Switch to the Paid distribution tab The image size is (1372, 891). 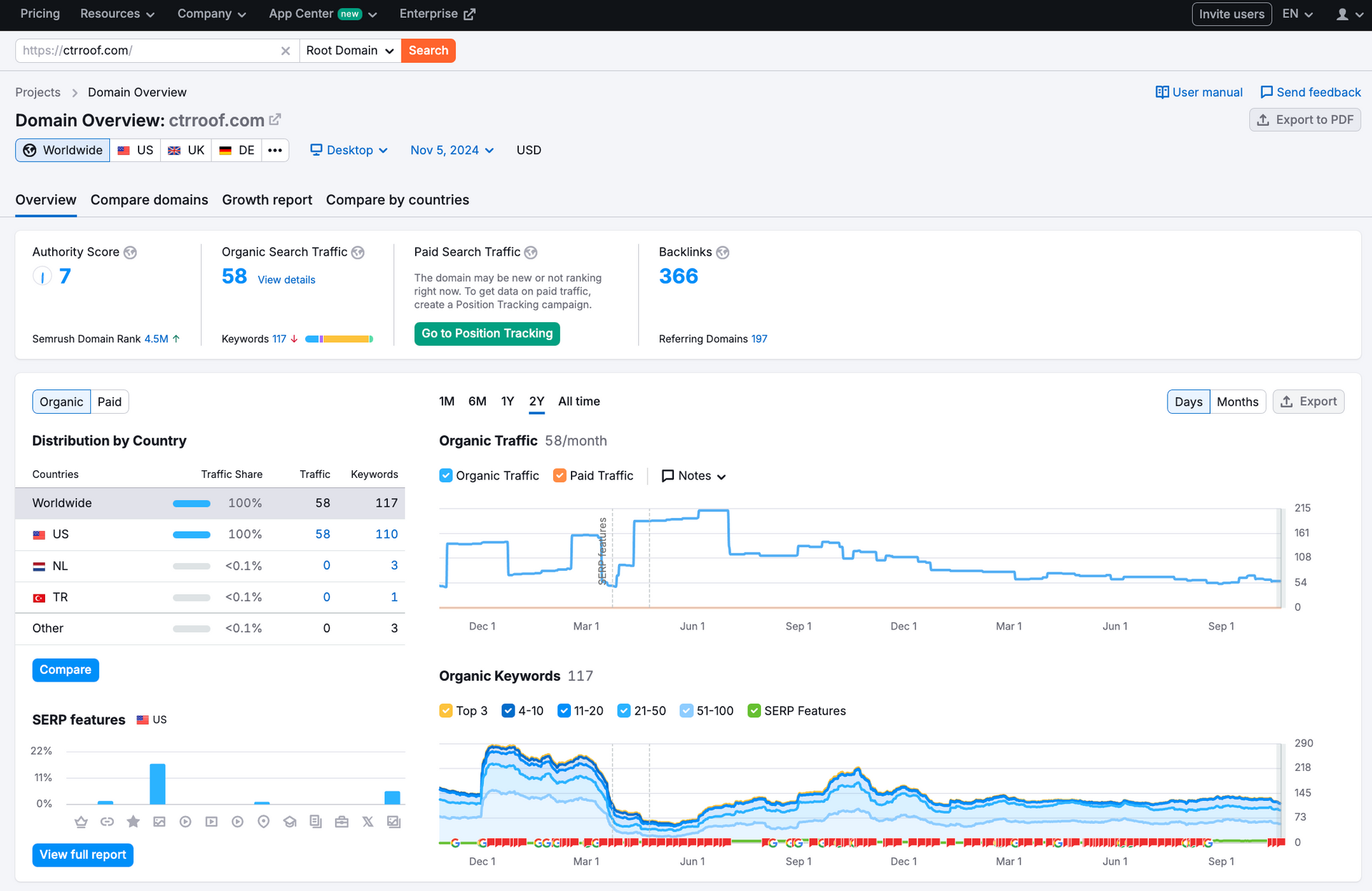point(109,402)
